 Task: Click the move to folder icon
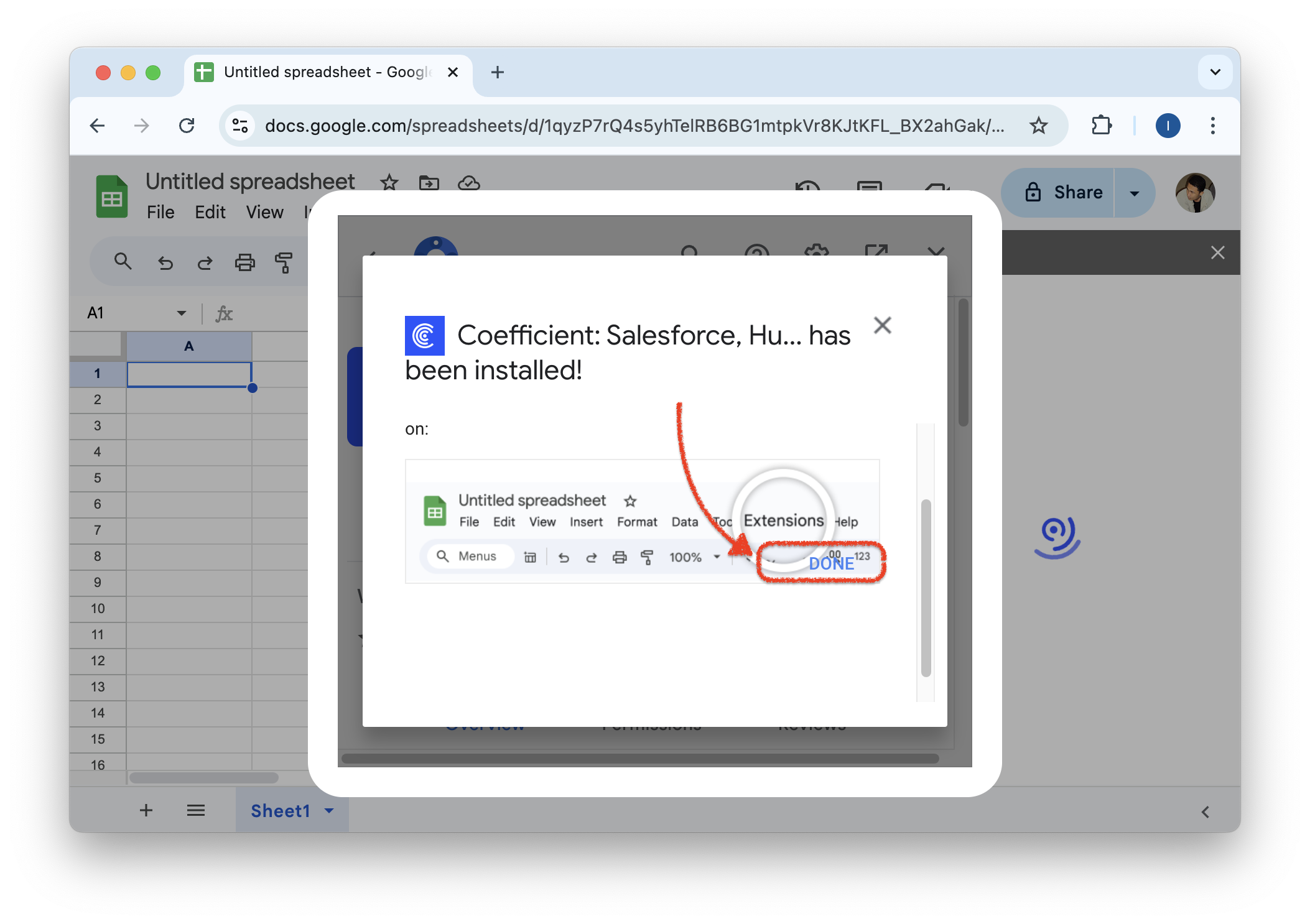(429, 183)
